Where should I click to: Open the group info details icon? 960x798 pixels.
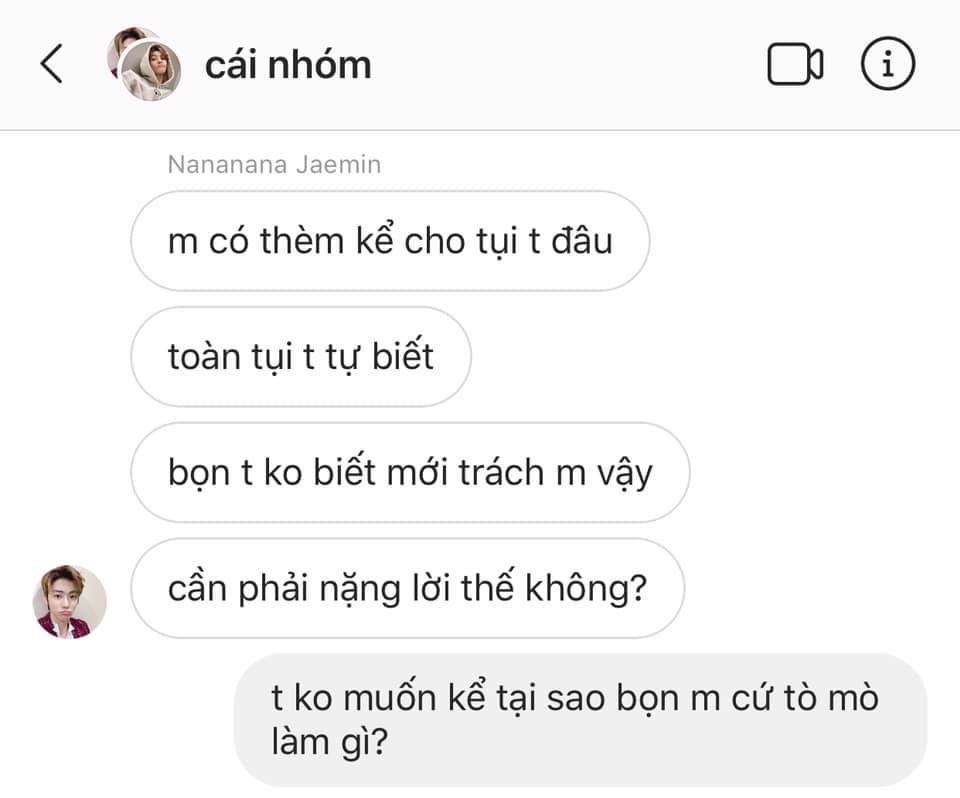click(x=888, y=64)
